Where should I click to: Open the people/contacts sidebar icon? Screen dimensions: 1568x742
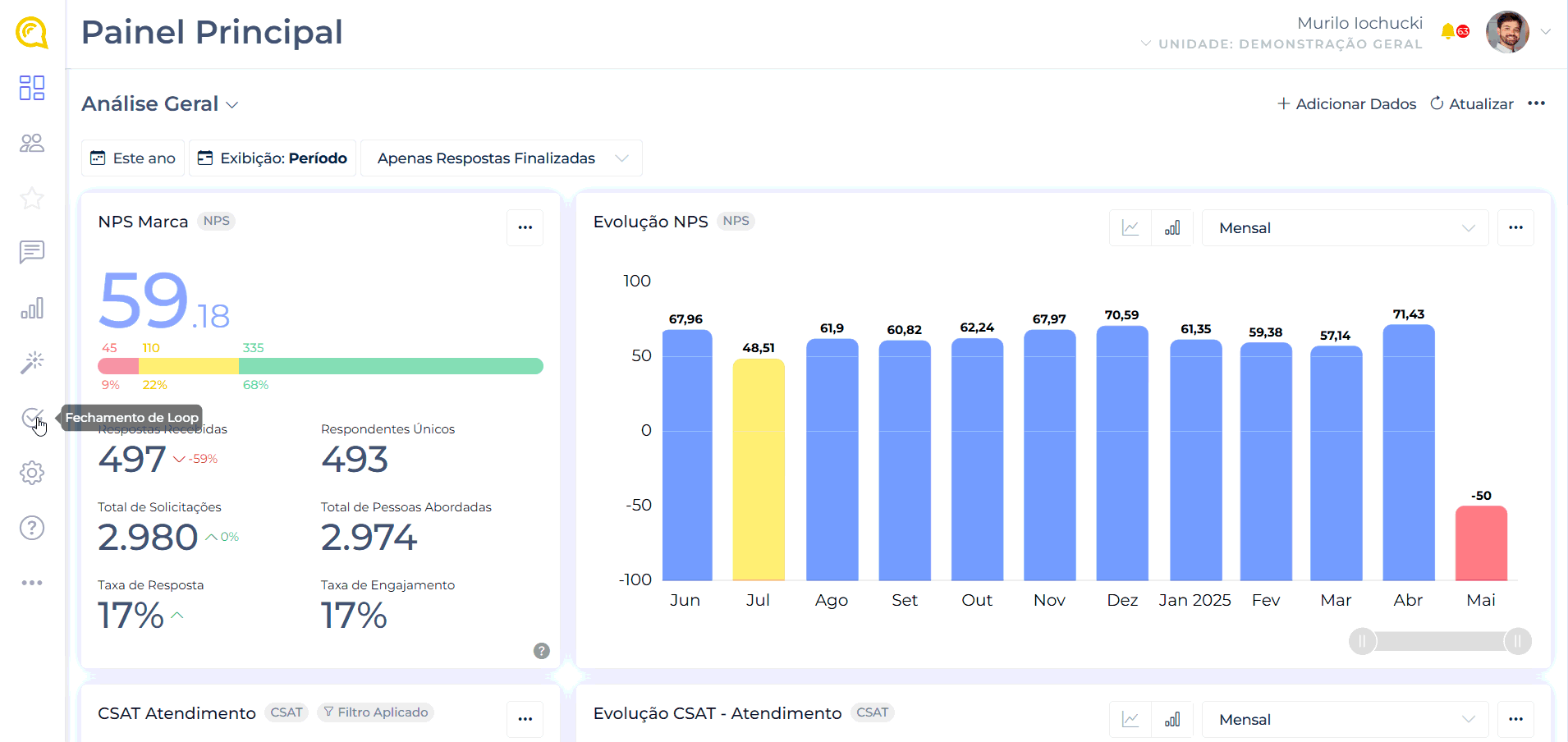[32, 144]
